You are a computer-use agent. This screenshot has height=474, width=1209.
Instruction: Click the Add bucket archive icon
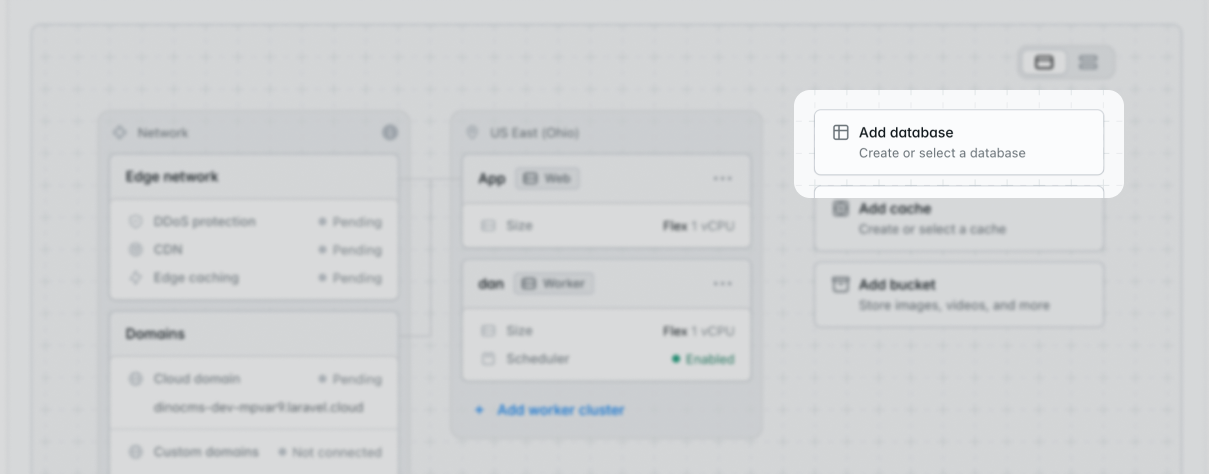pos(841,284)
